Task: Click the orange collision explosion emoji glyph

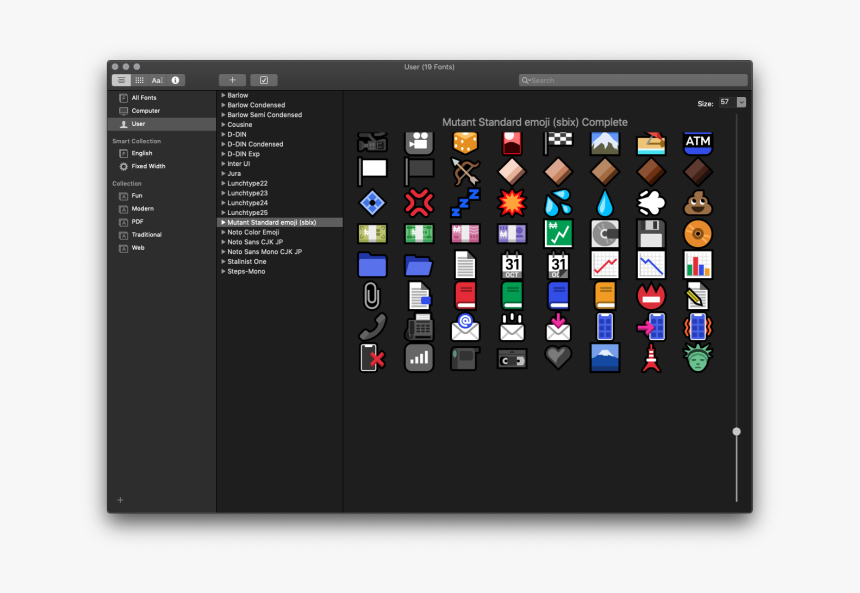Action: (512, 202)
